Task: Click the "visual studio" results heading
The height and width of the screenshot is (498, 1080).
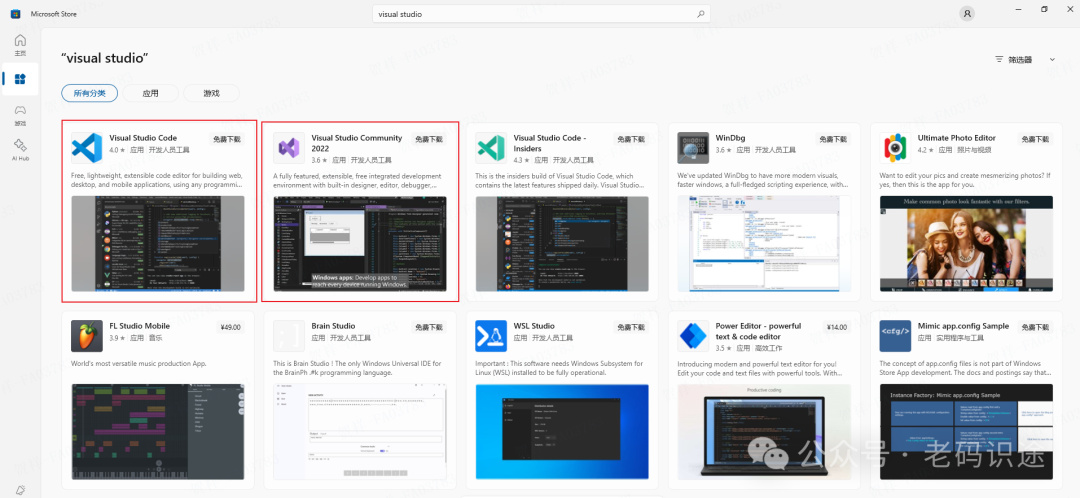Action: pyautogui.click(x=105, y=59)
